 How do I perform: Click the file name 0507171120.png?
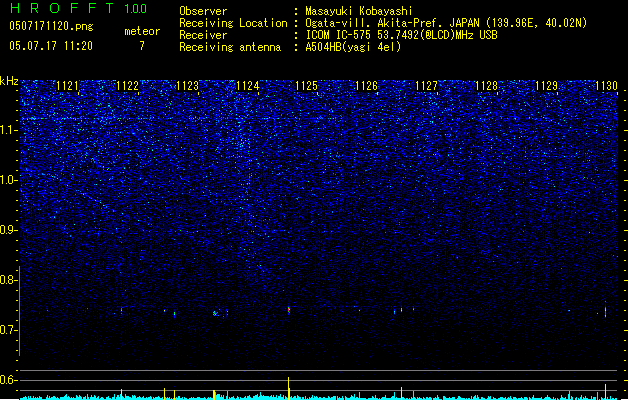[51, 26]
